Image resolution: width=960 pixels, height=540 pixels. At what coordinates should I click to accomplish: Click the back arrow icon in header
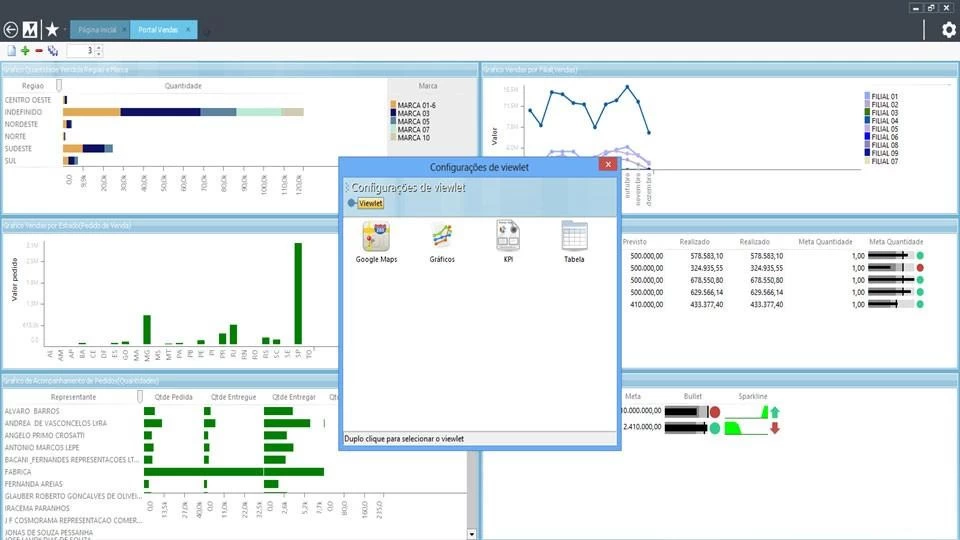11,30
